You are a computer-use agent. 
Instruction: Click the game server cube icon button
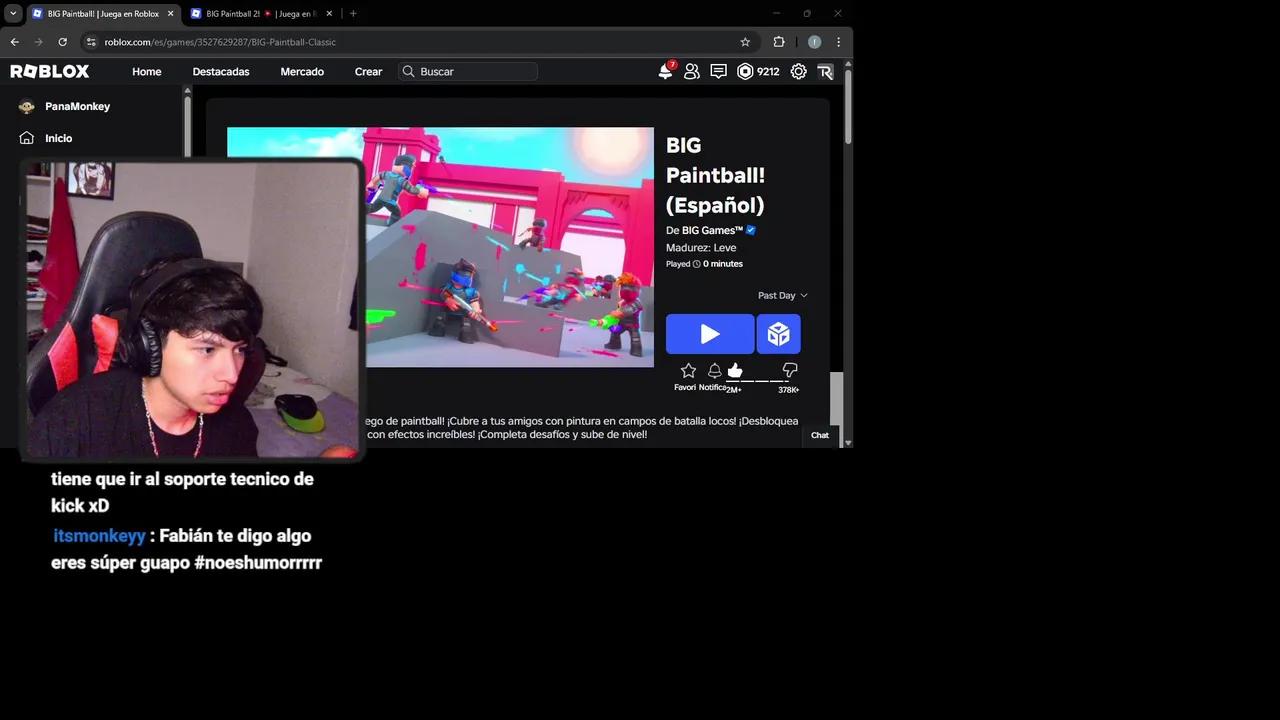(x=778, y=334)
